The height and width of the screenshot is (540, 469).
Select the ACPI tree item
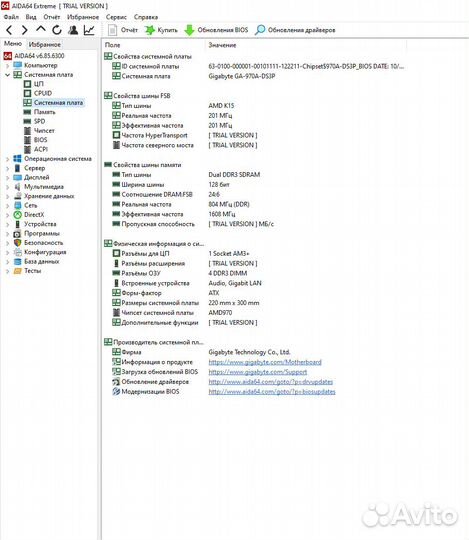click(36, 149)
